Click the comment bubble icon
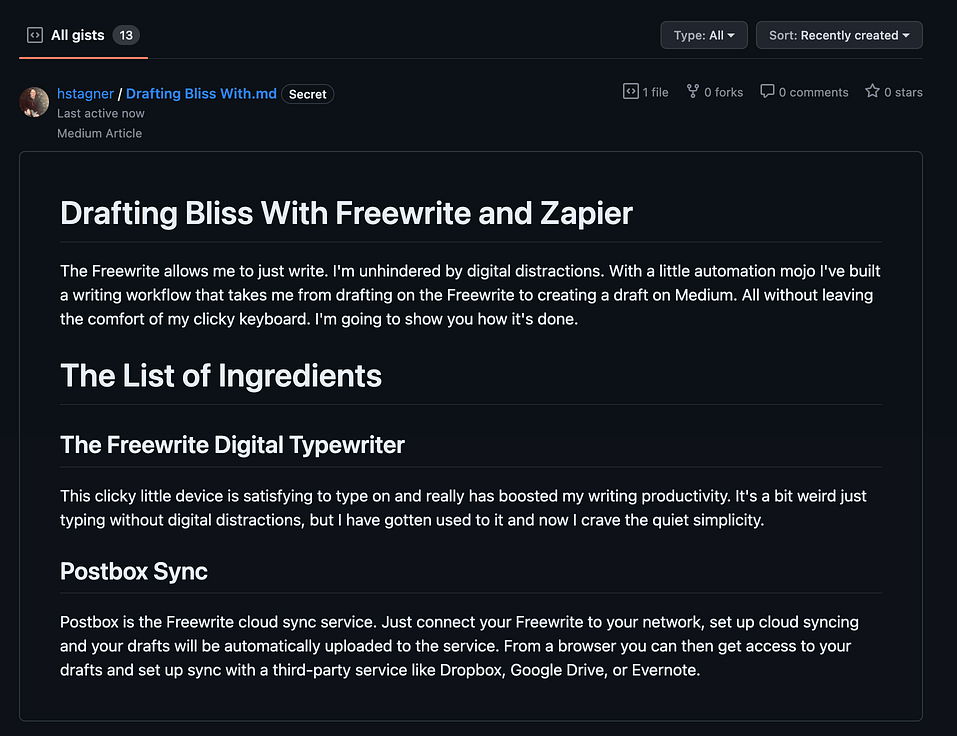The height and width of the screenshot is (736, 957). pos(767,92)
